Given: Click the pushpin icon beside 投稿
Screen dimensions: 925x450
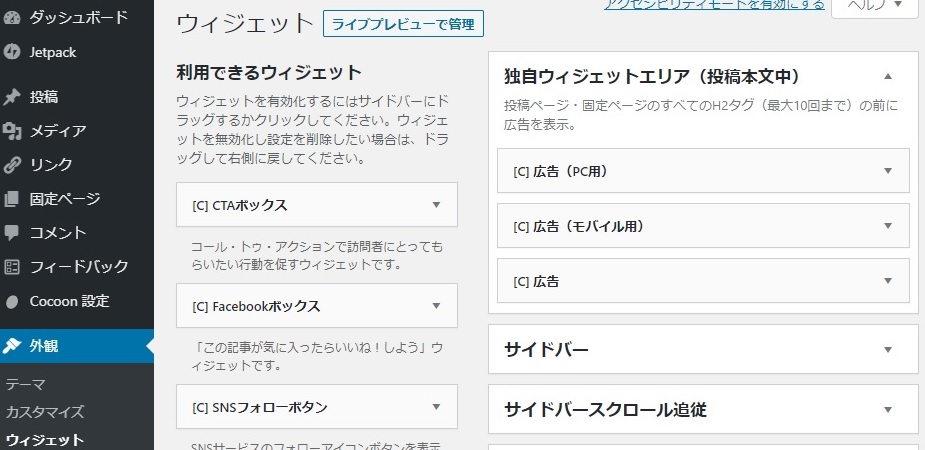Looking at the screenshot, I should [x=13, y=97].
